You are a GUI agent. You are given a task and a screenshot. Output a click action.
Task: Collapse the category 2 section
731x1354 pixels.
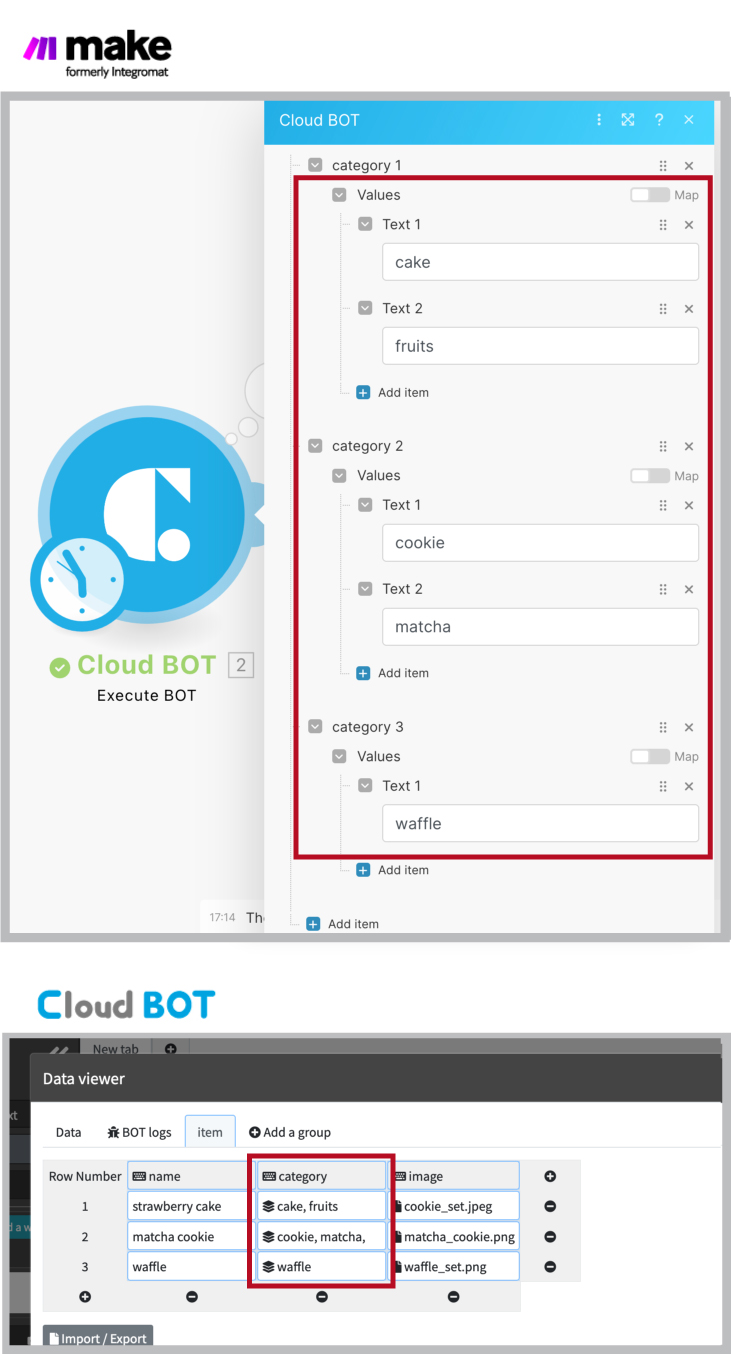[x=315, y=447]
